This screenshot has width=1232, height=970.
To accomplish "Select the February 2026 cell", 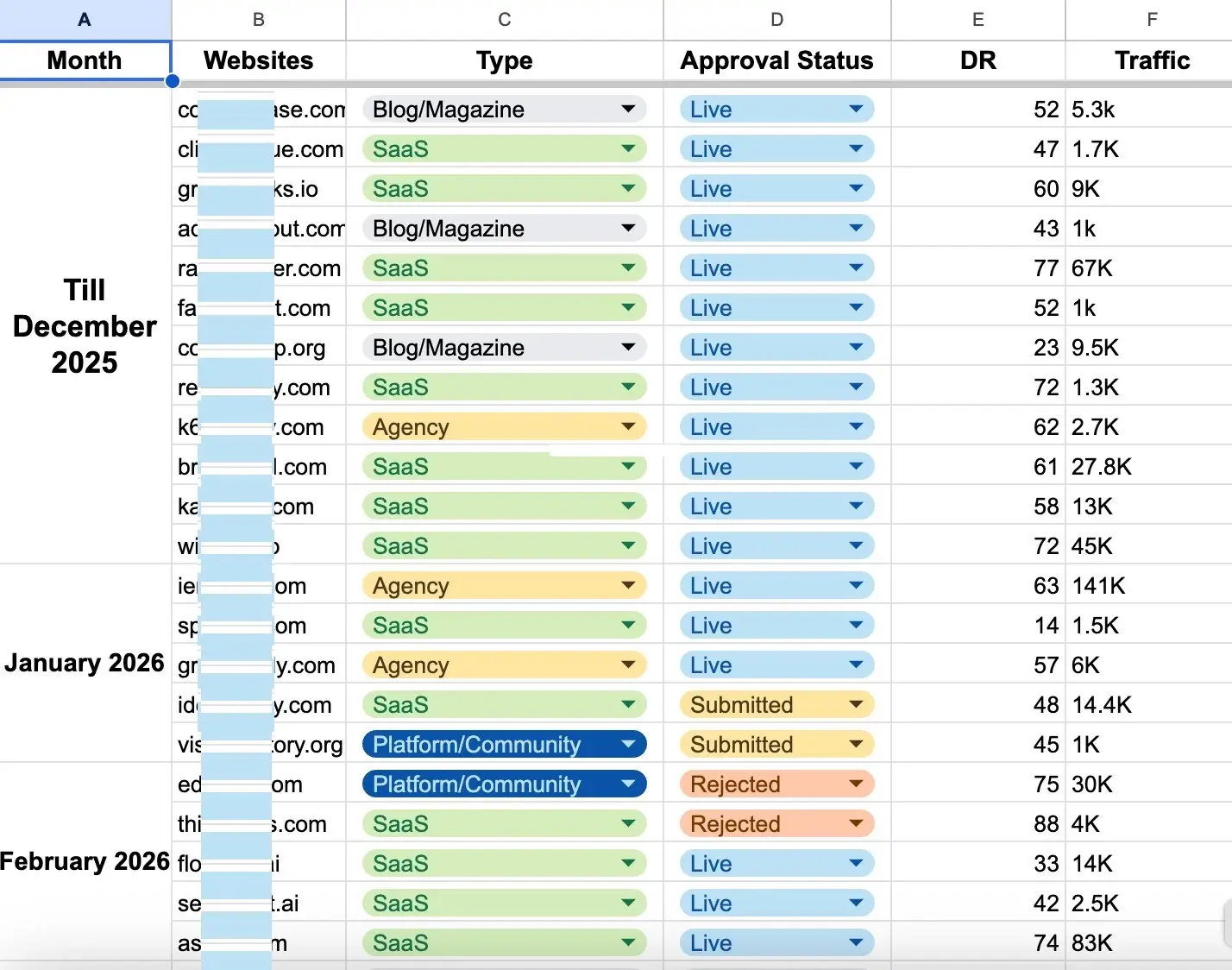I will (84, 860).
